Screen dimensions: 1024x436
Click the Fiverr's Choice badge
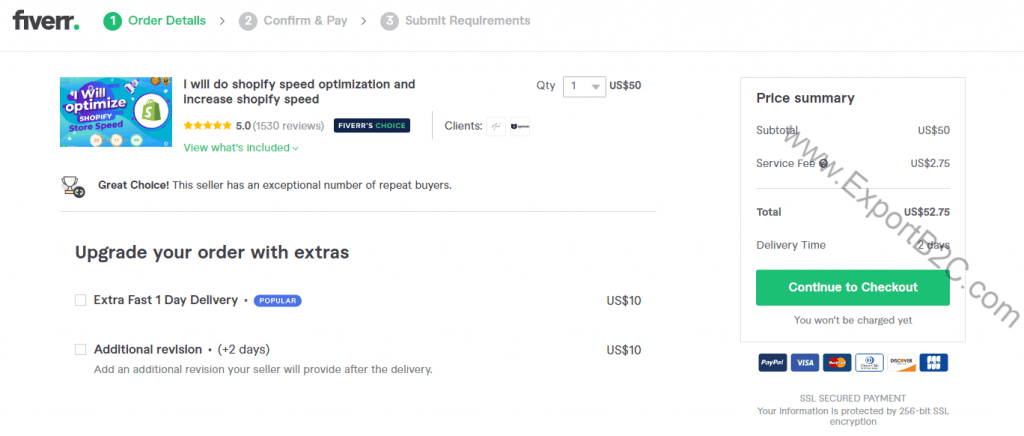[371, 126]
